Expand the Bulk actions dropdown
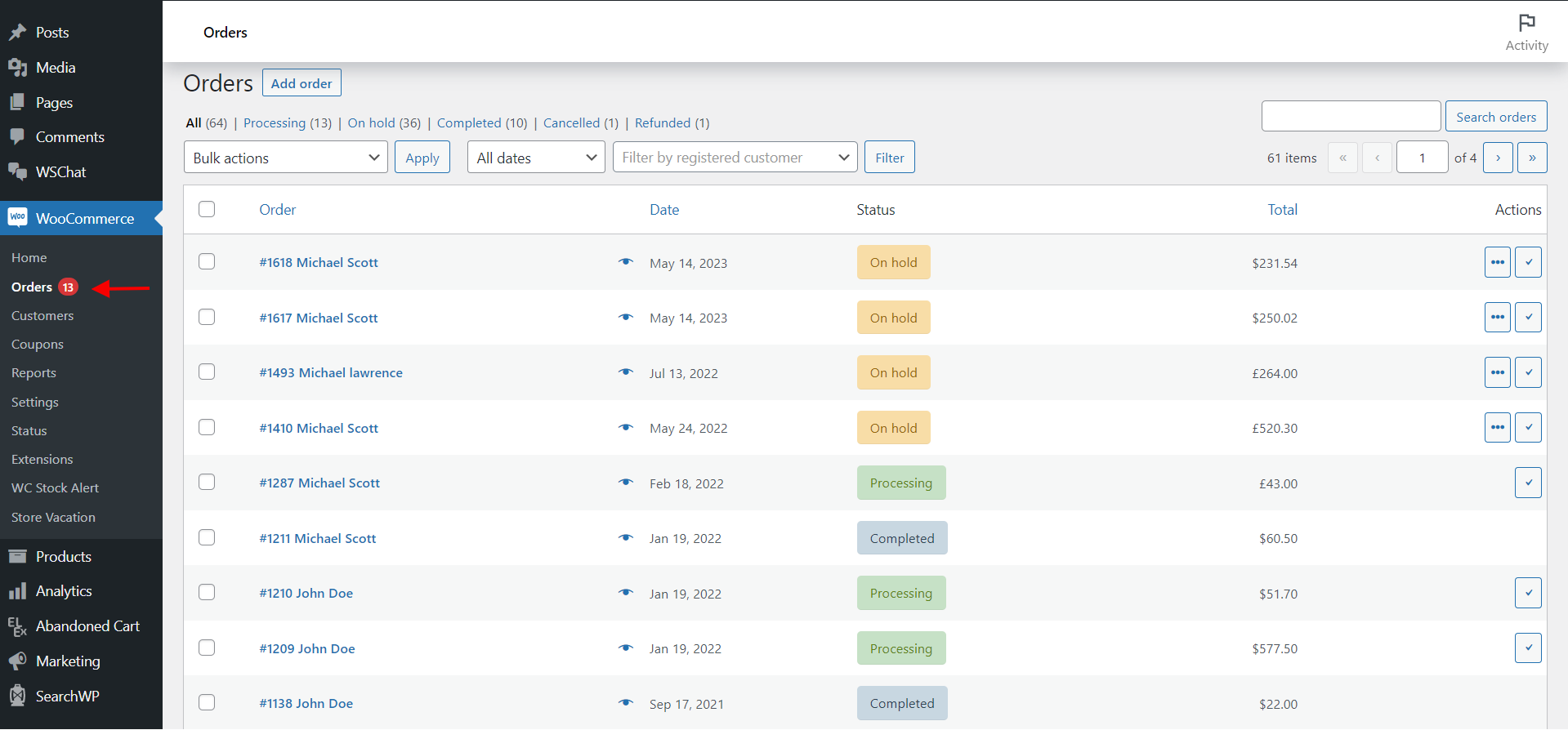This screenshot has height=730, width=1568. 286,158
